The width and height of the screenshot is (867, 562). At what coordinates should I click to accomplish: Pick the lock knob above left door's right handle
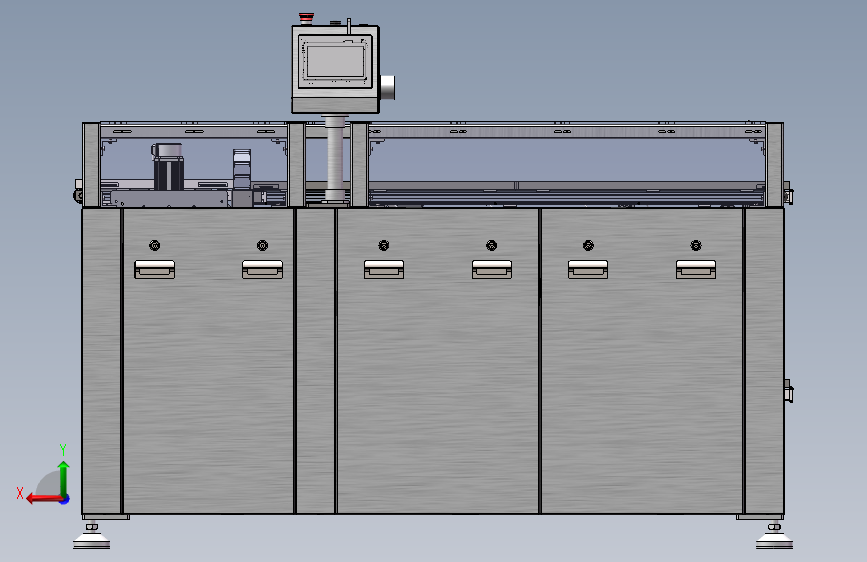coord(263,245)
